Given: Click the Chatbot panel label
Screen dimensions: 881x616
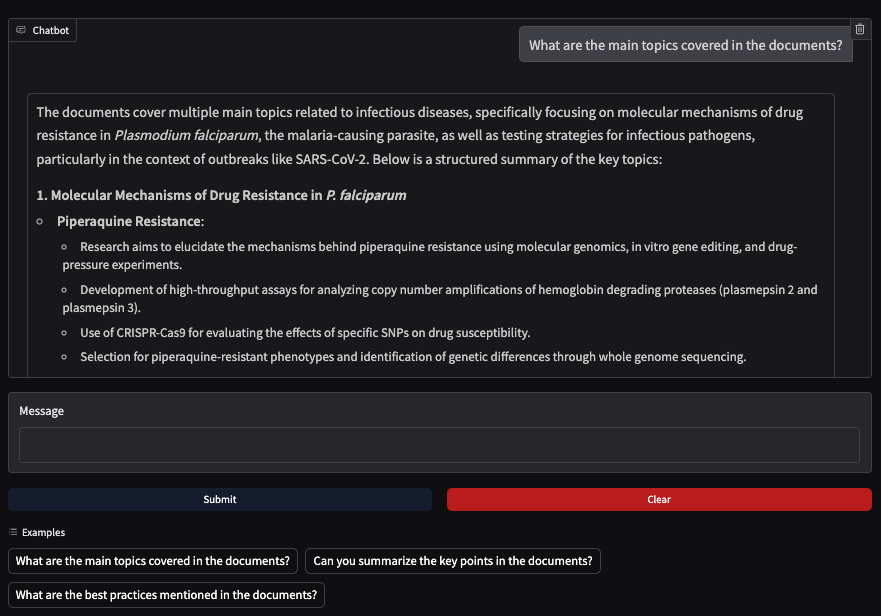Looking at the screenshot, I should (50, 31).
